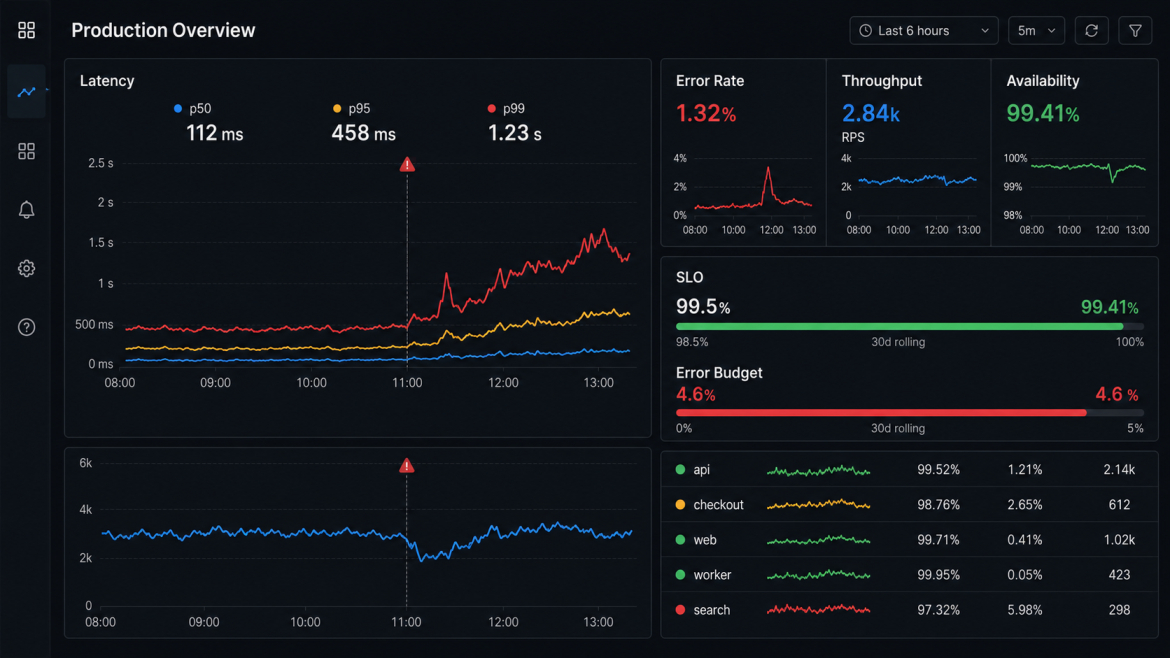1170x658 pixels.
Task: Click search's 97.32% availability cell
Action: pos(938,610)
